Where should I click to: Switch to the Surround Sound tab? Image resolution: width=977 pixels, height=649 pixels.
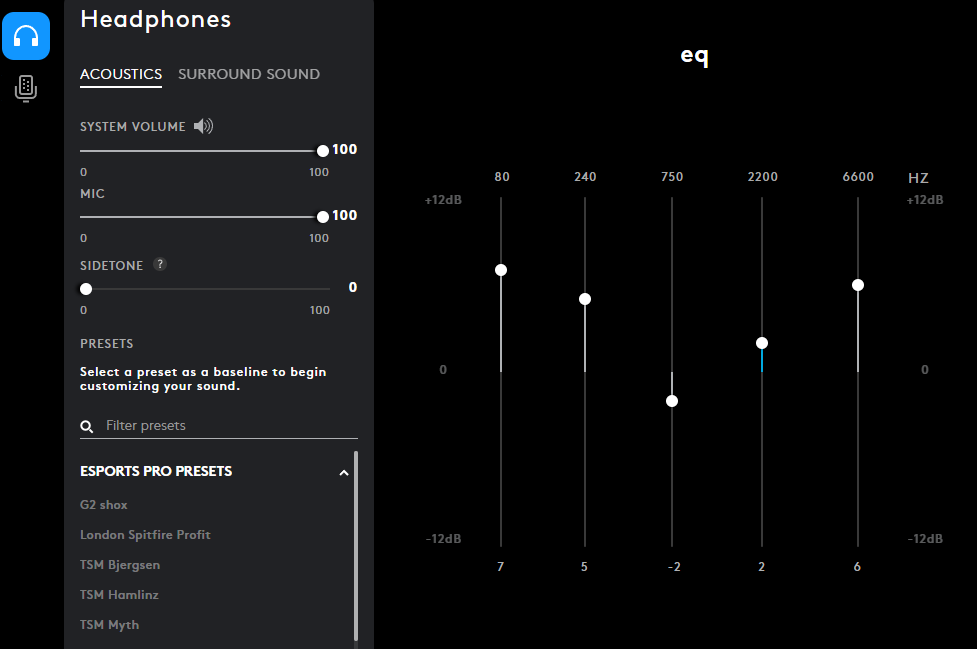249,74
